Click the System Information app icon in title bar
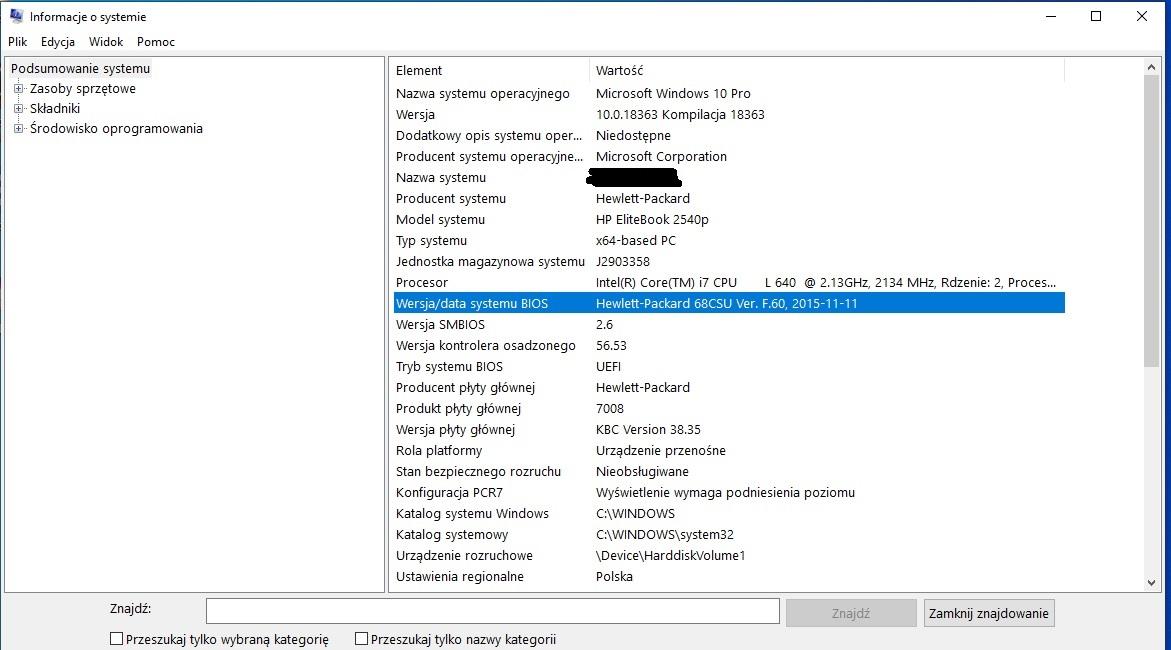1171x650 pixels. pos(16,16)
